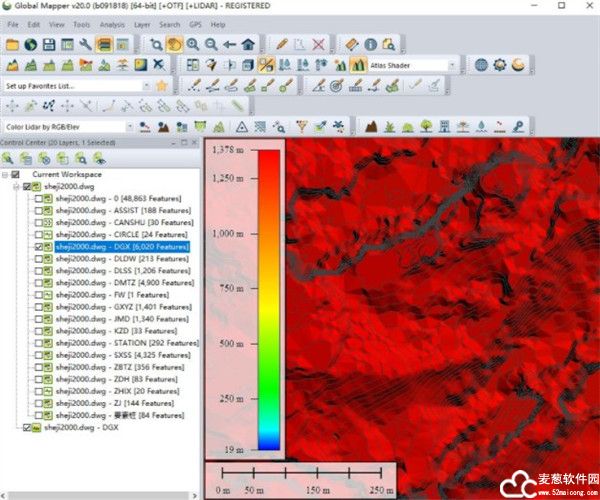Screen dimensions: 600x500
Task: Open the Layer menu
Action: tap(143, 23)
